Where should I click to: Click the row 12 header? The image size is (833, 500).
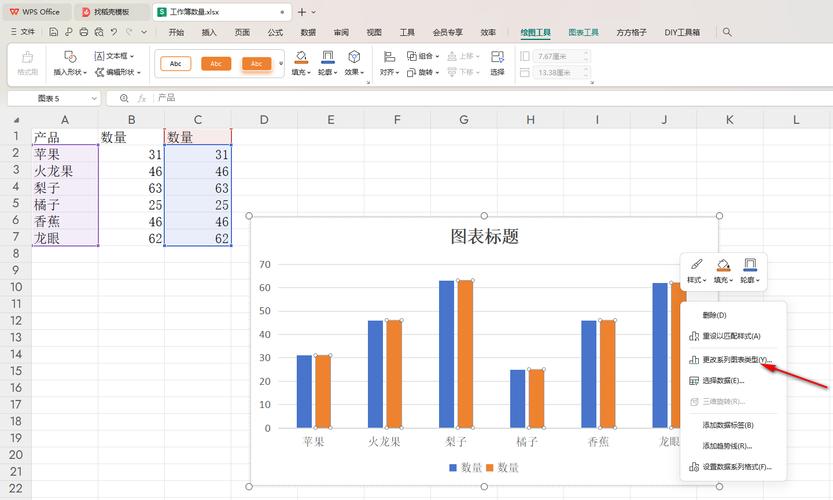(16, 320)
